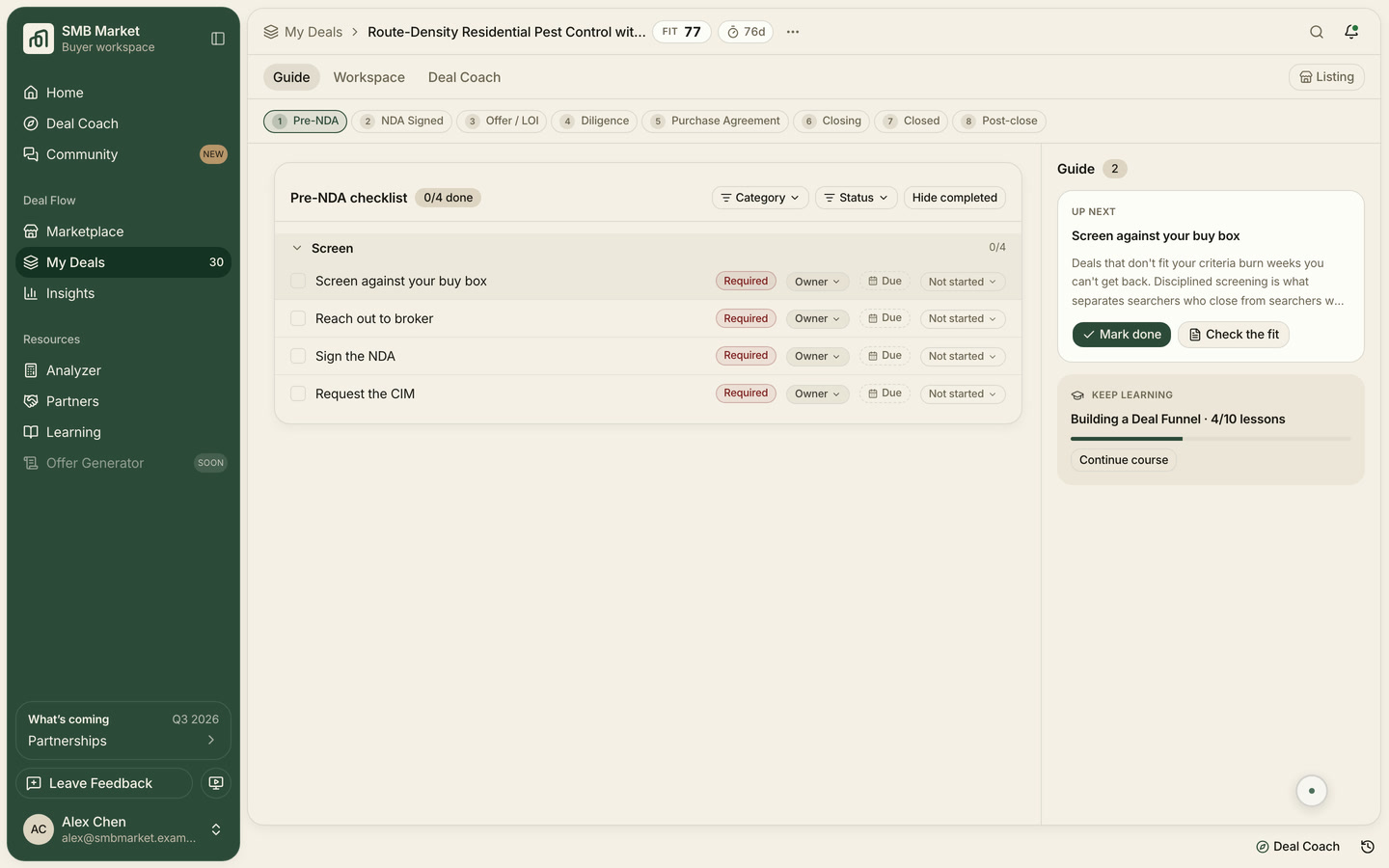This screenshot has width=1389, height=868.
Task: Click the floating dot button
Action: tap(1312, 791)
